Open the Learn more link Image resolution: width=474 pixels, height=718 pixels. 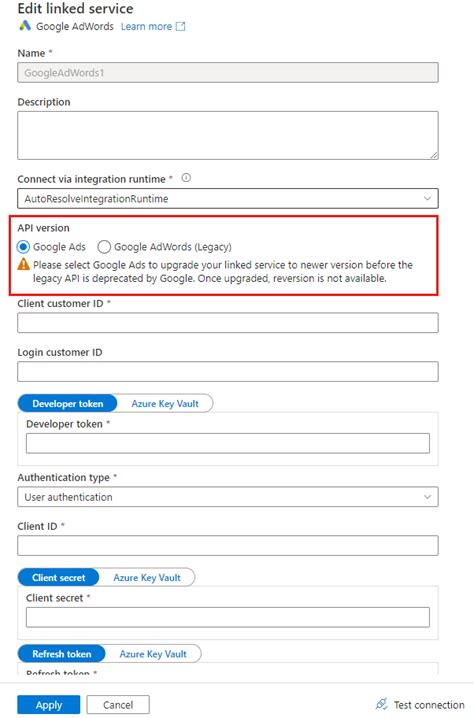coord(146,27)
